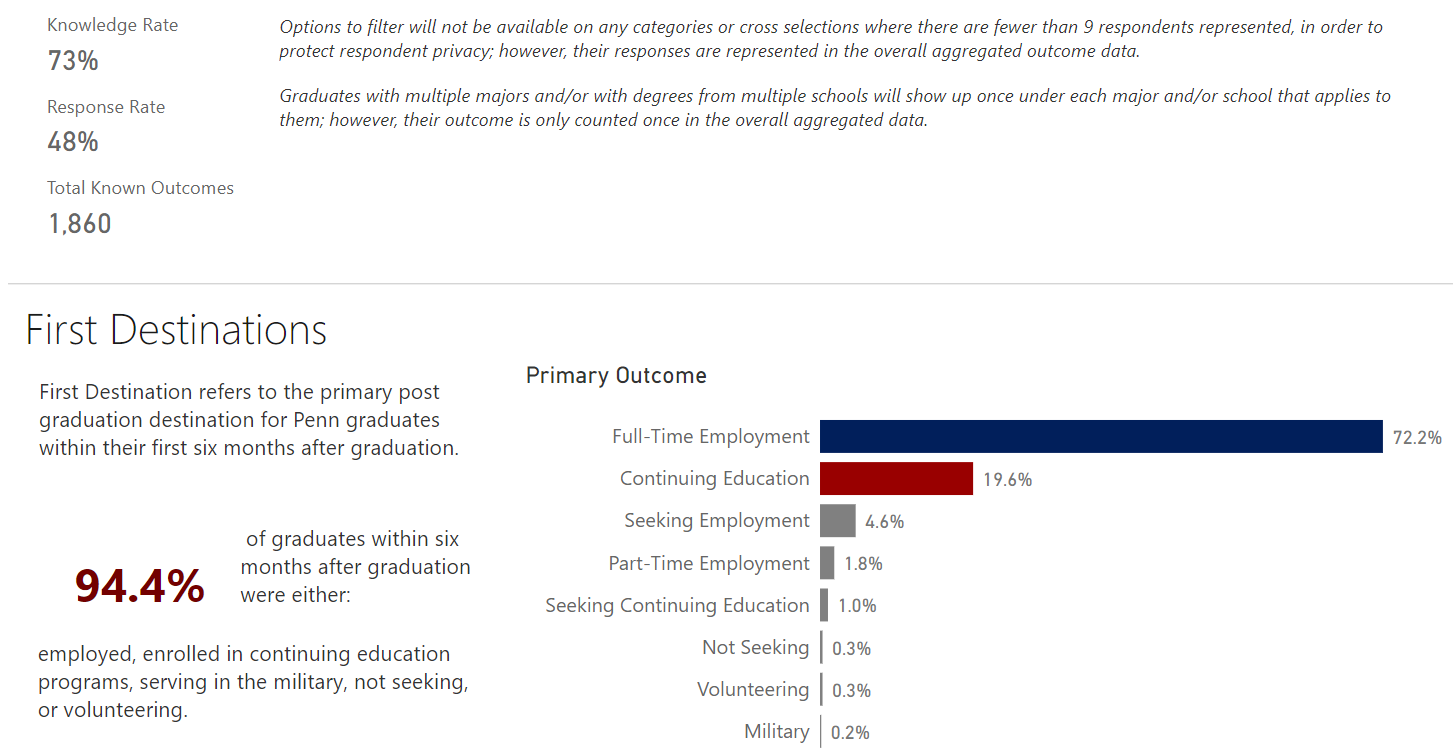Click the Response Rate 48% value

[x=73, y=142]
